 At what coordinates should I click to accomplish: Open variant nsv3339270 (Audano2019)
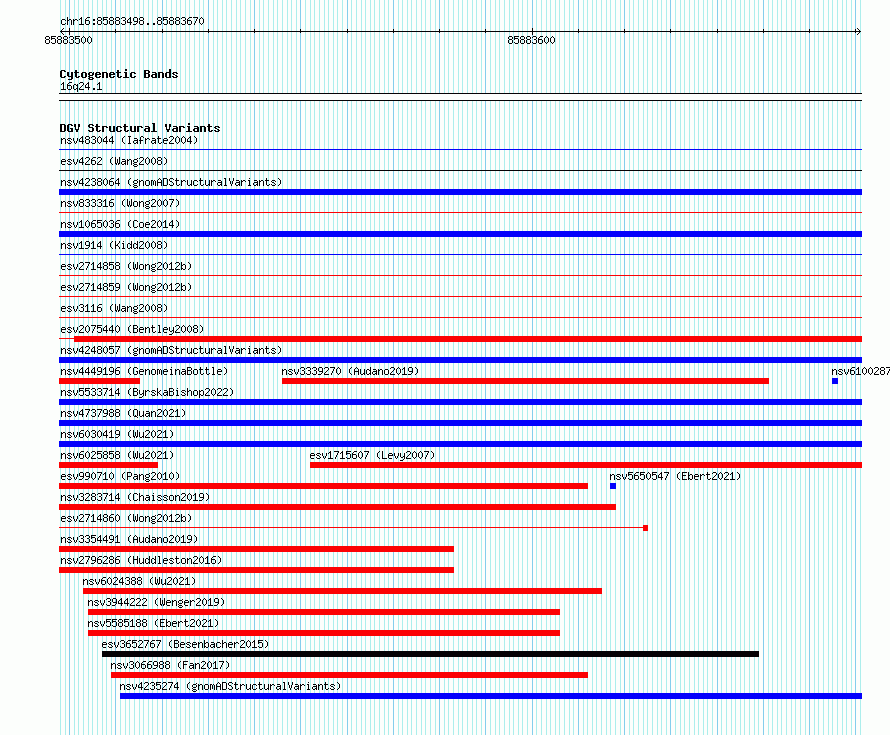coord(350,371)
